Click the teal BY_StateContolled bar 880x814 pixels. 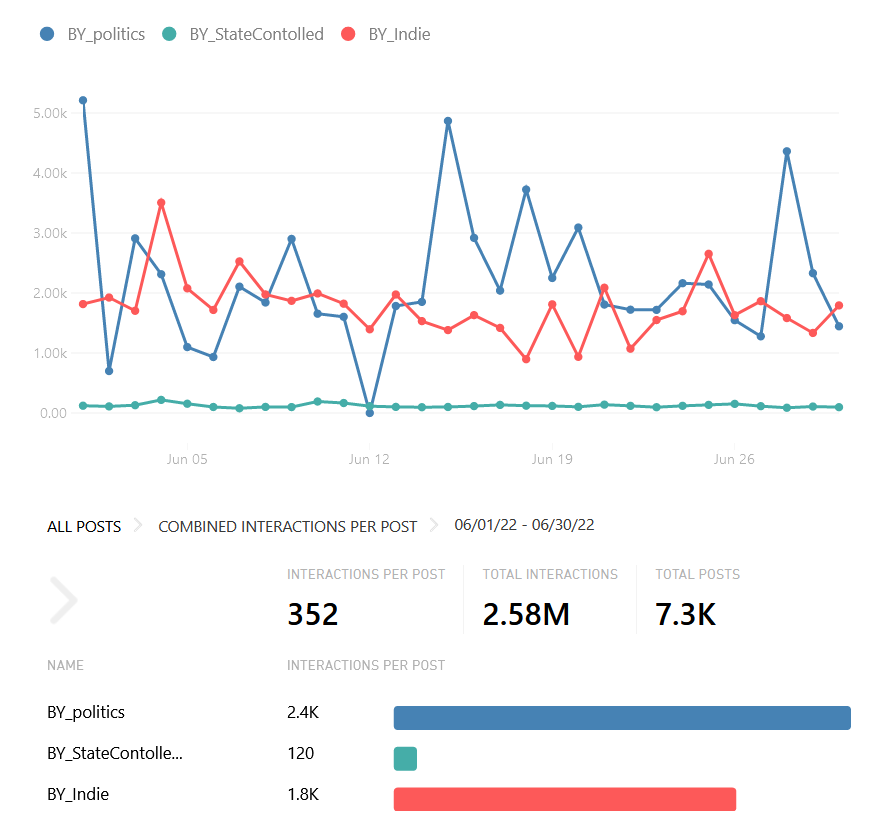coord(405,759)
